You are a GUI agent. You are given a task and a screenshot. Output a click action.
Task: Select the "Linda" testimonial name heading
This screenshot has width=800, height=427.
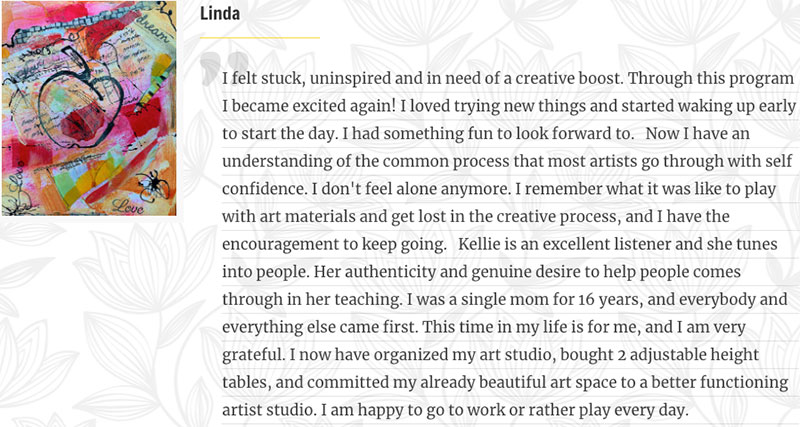[x=220, y=13]
